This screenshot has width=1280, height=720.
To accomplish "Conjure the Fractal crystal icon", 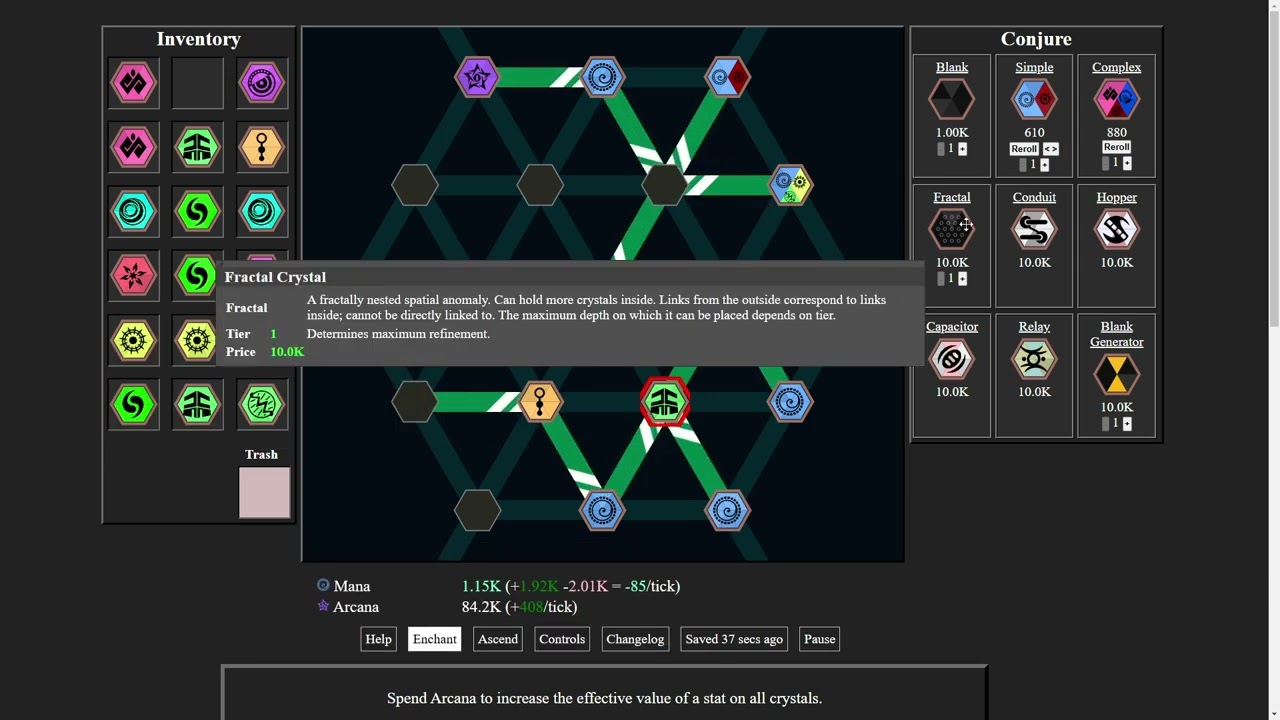I will [x=952, y=230].
